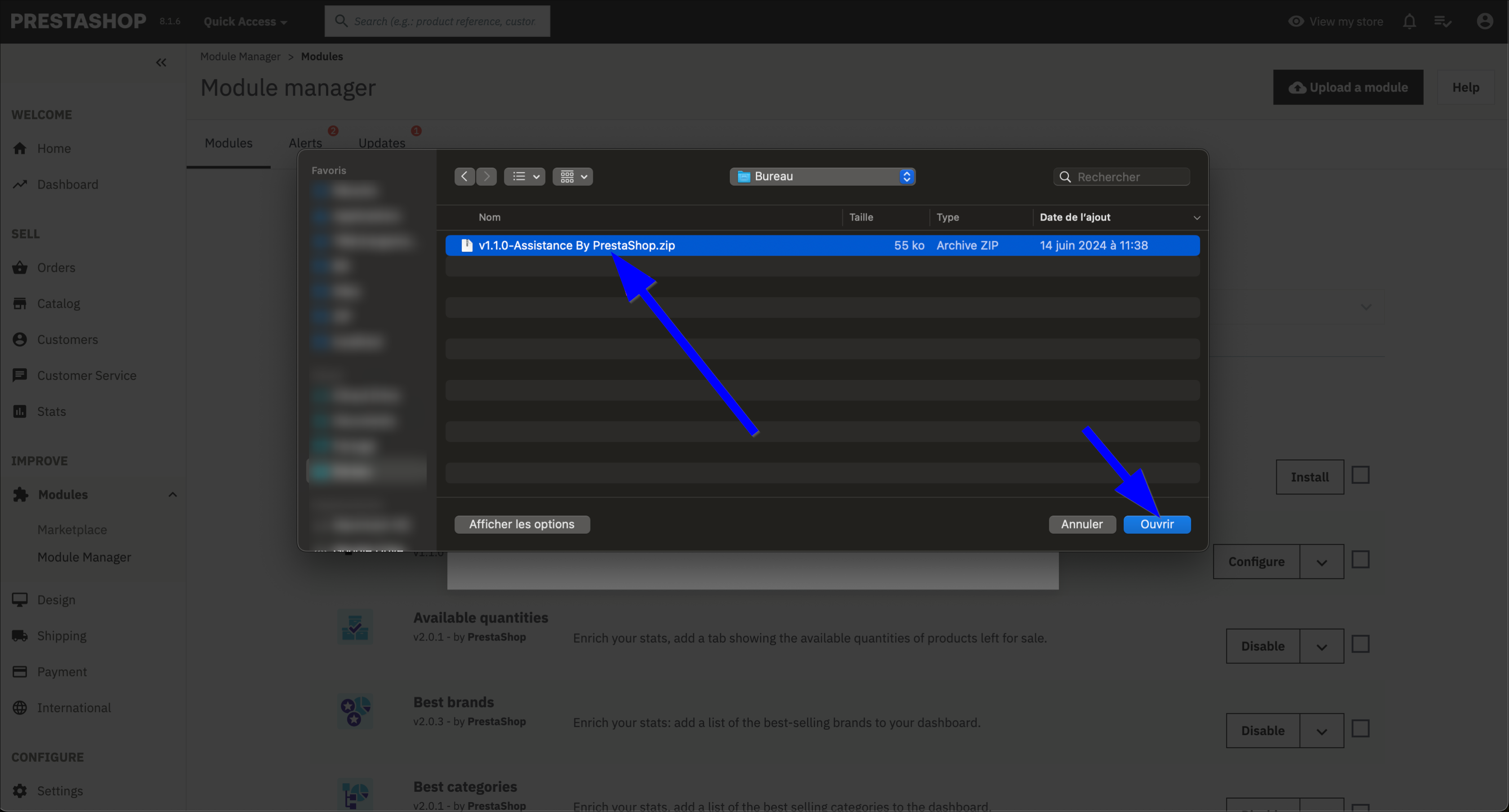Click the Modules puzzle piece icon
Image resolution: width=1509 pixels, height=812 pixels.
21,494
